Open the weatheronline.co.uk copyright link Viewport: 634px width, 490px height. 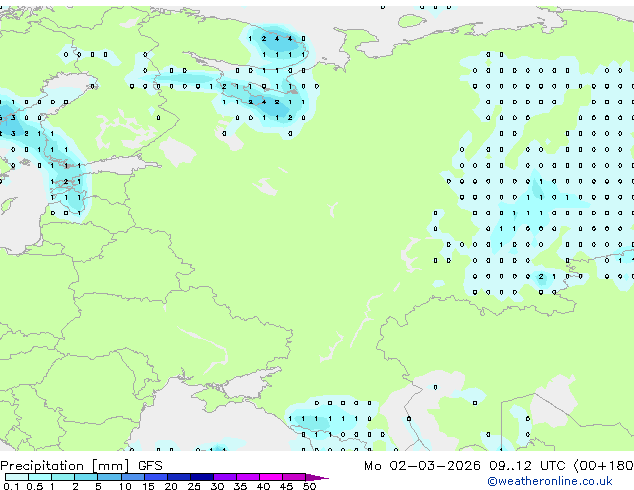pos(549,481)
